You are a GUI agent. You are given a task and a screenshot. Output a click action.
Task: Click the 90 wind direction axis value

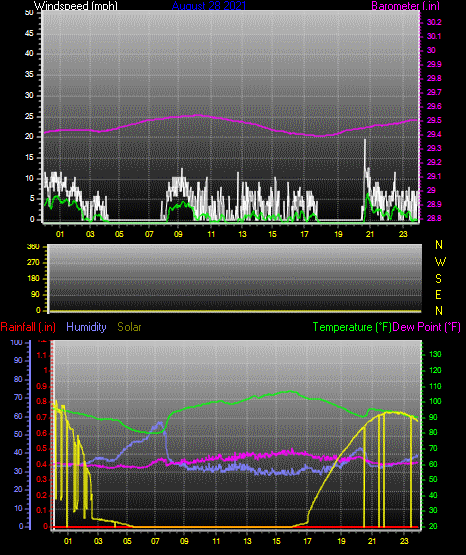coord(35,295)
